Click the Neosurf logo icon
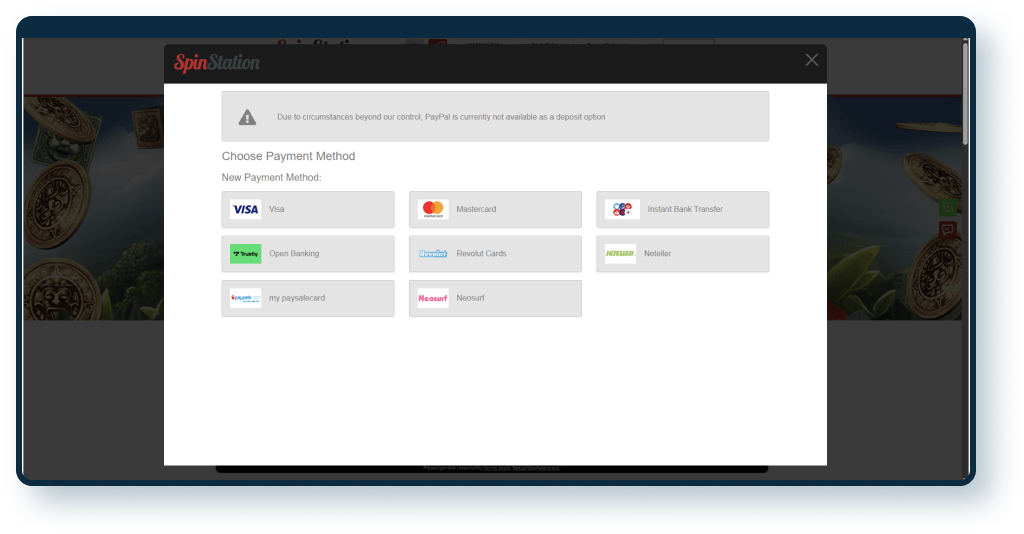Viewport: 1024px width, 534px height. 433,298
